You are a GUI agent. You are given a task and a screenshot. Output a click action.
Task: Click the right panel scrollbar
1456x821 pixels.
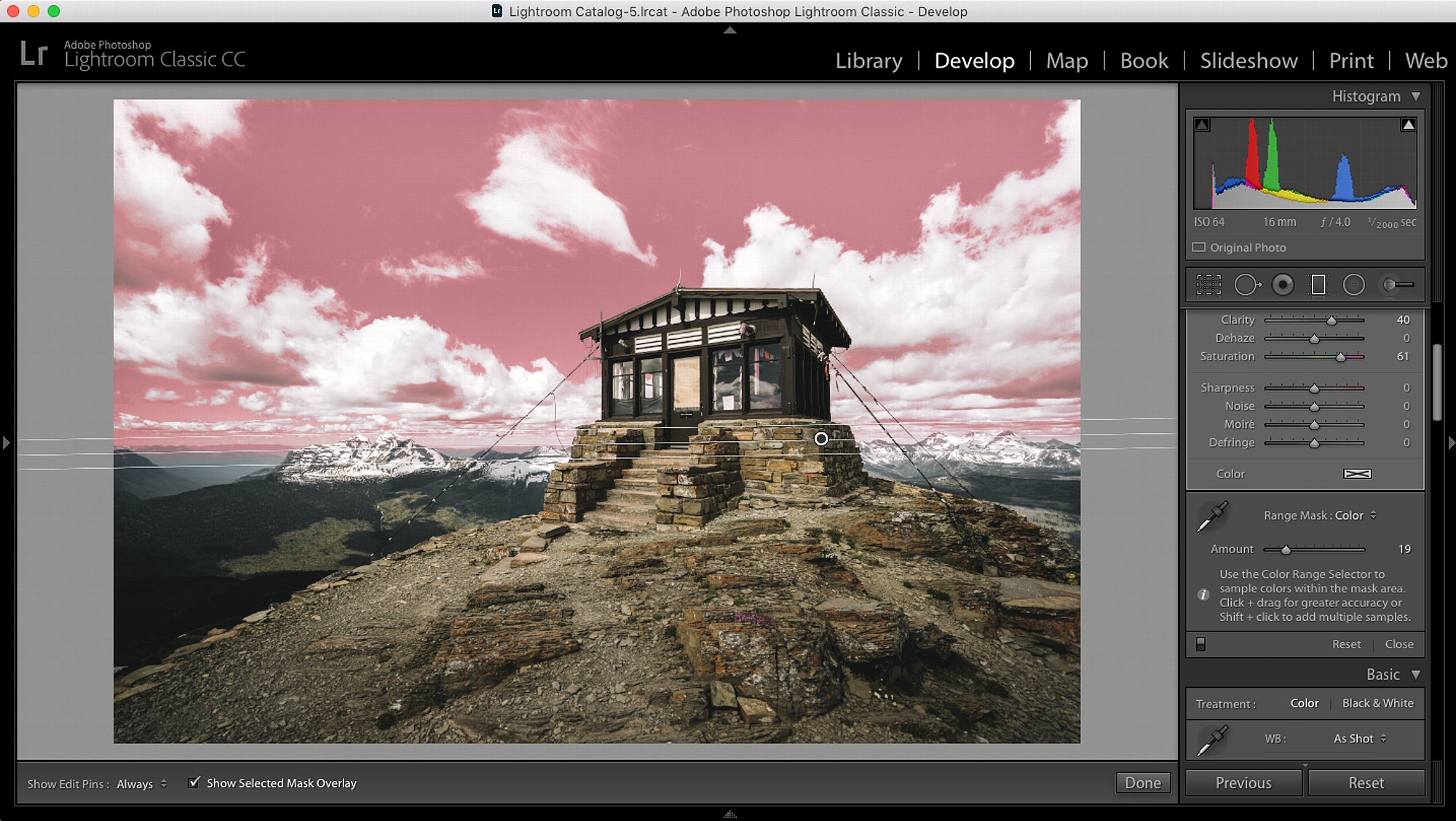pyautogui.click(x=1437, y=382)
